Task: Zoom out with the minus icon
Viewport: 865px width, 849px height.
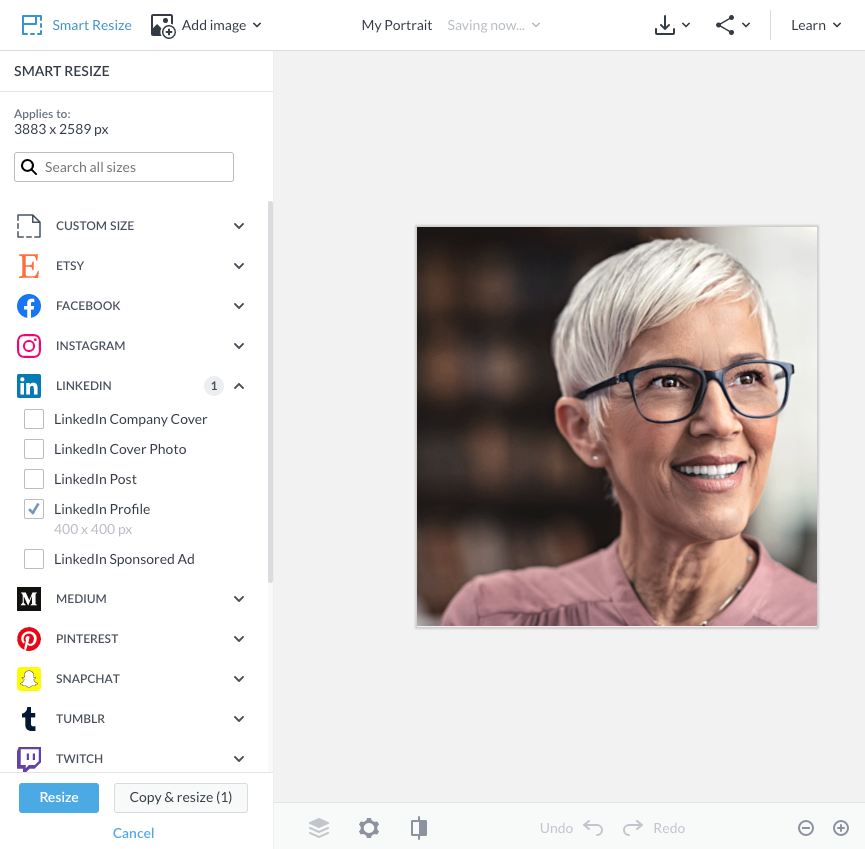Action: 806,828
